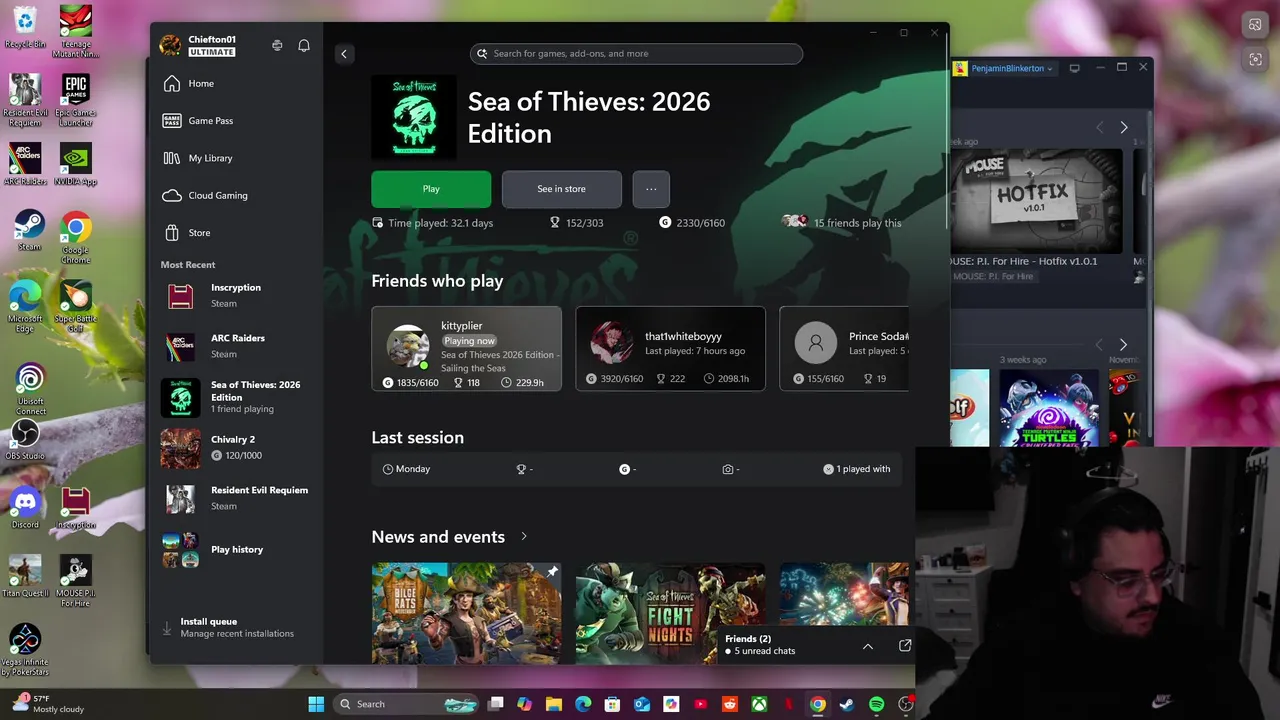
Task: Open the Install queue link
Action: (x=237, y=627)
